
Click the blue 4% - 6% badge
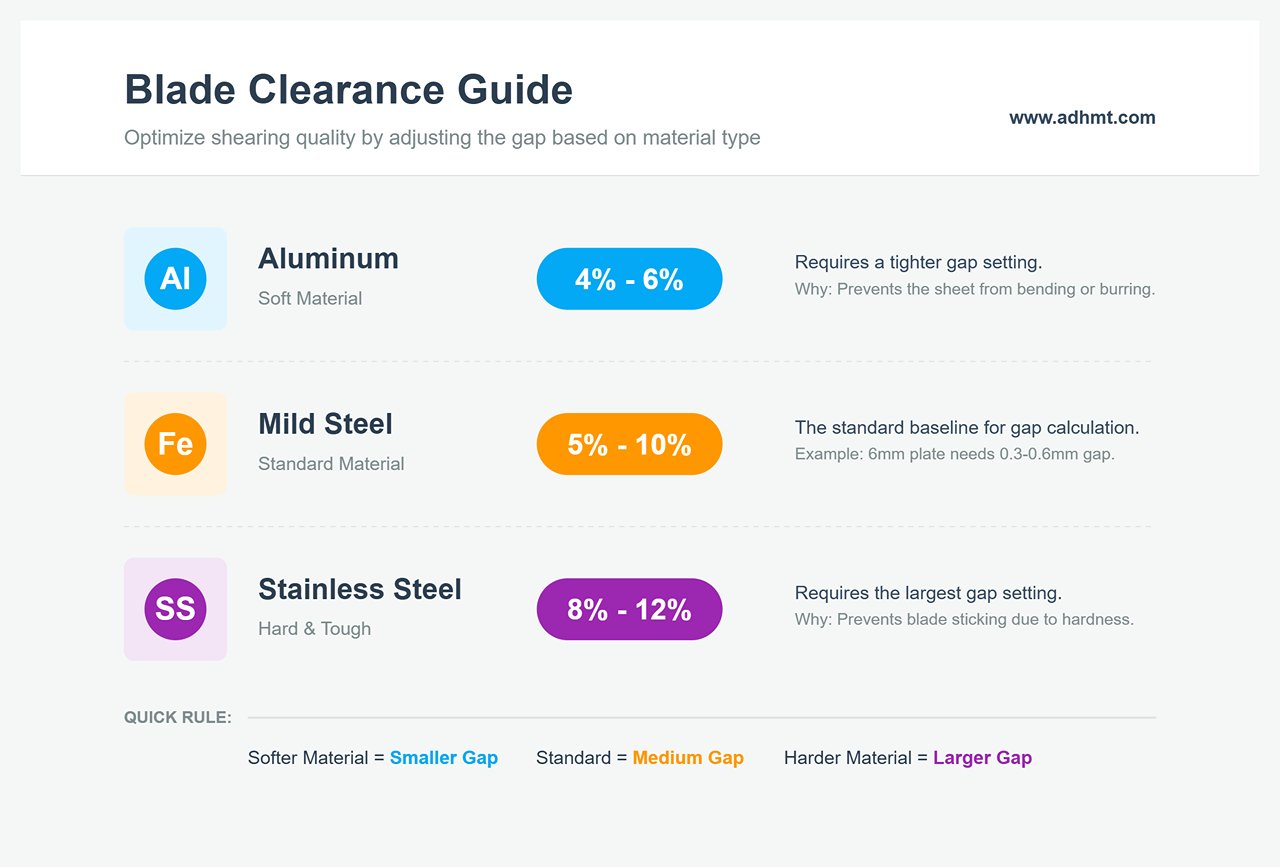[x=629, y=279]
